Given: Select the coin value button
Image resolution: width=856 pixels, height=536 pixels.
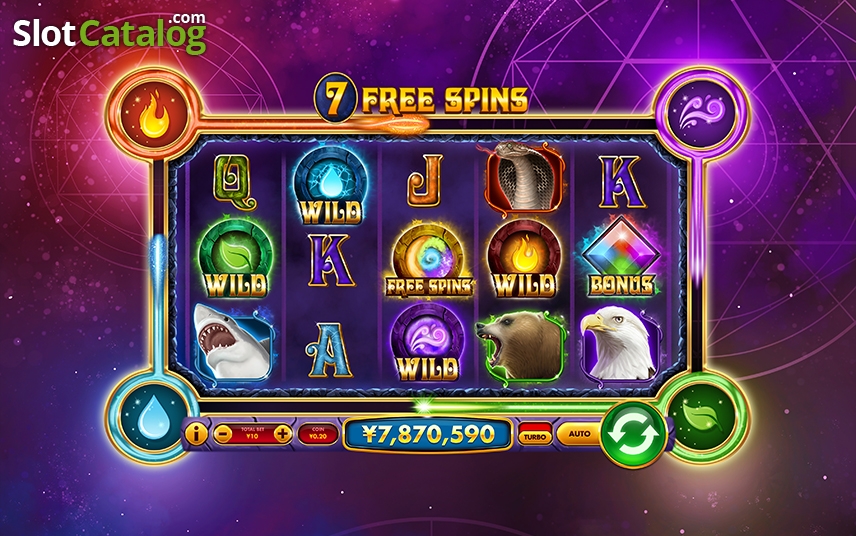Looking at the screenshot, I should (x=318, y=434).
